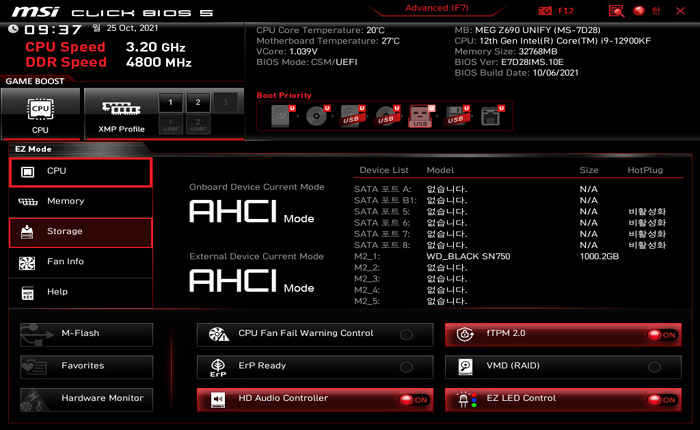This screenshot has height=430, width=700.
Task: Select XMP profile 2 button
Action: 198,102
